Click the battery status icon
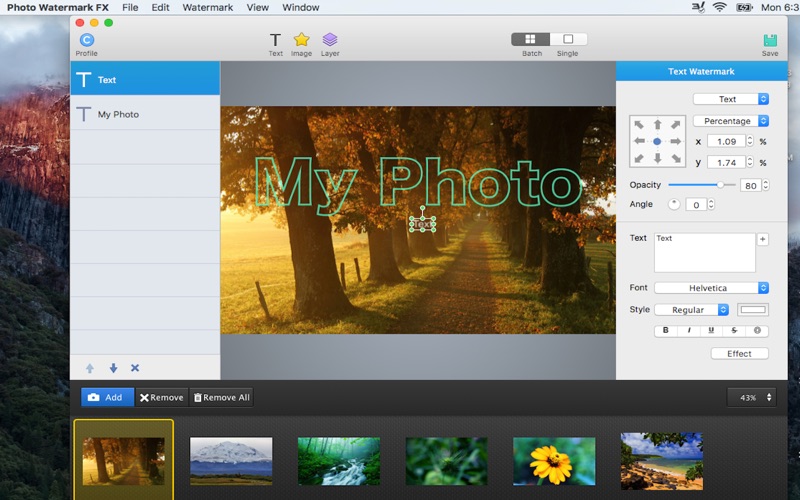 click(744, 7)
